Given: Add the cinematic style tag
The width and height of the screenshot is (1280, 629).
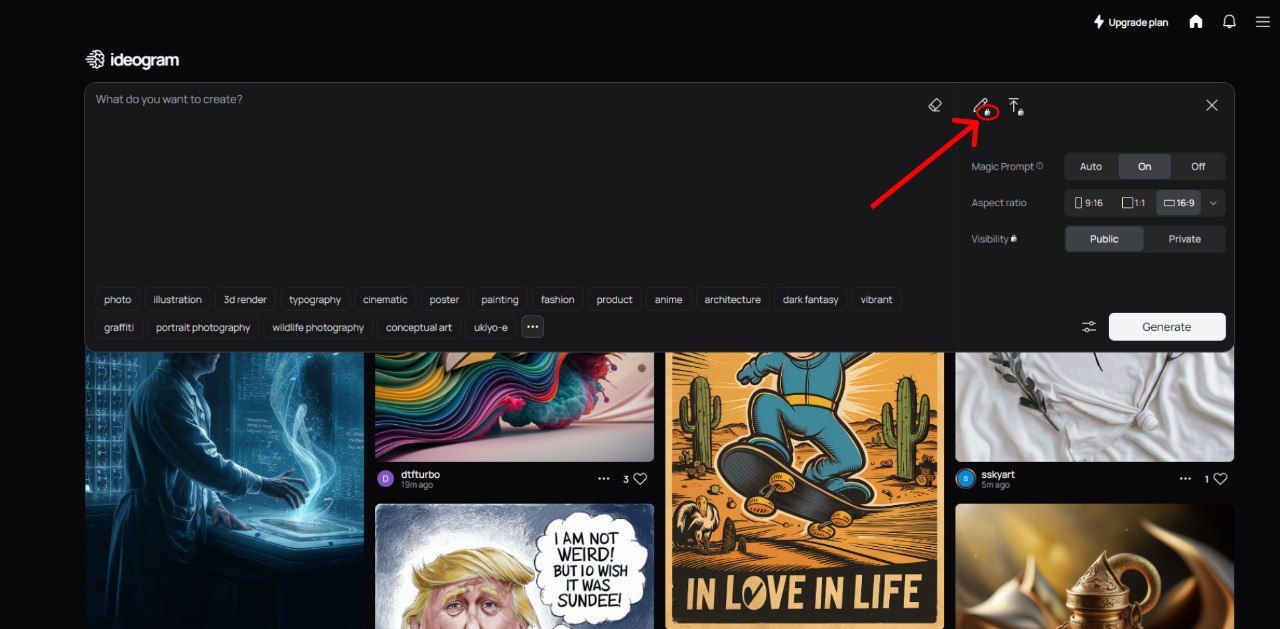Looking at the screenshot, I should (385, 300).
